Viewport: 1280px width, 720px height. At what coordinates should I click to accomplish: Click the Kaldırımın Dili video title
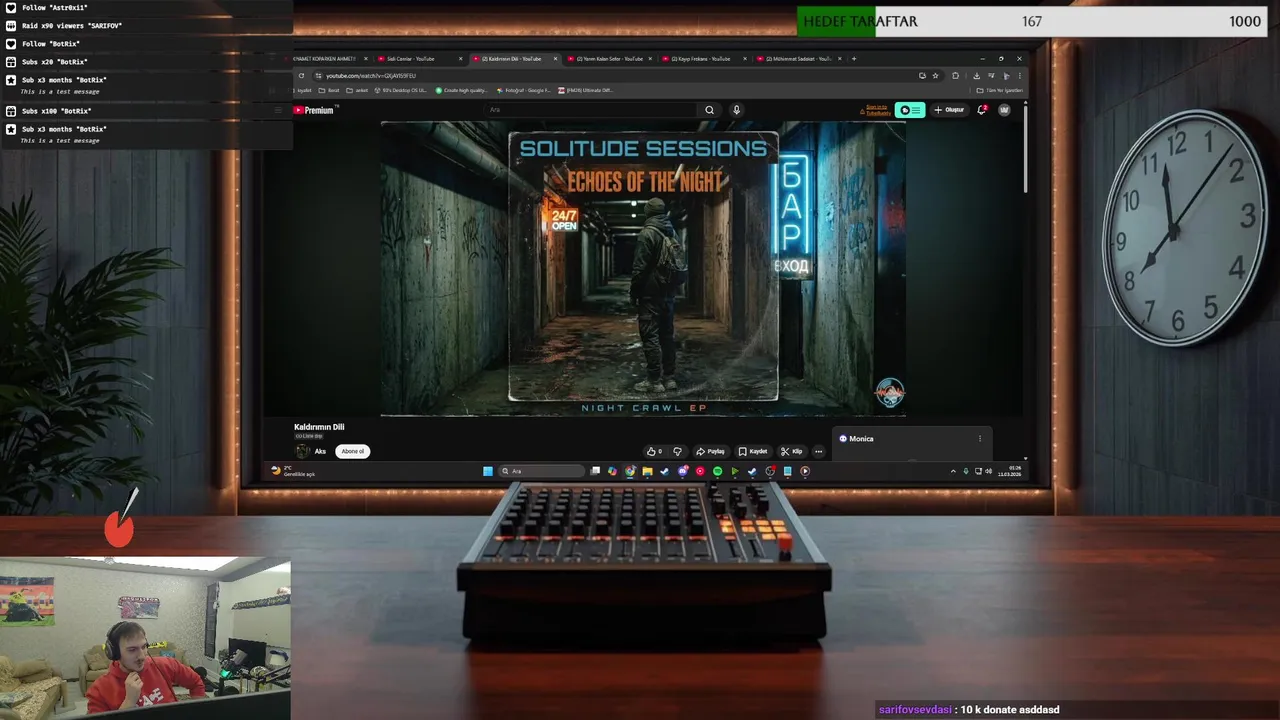(319, 427)
